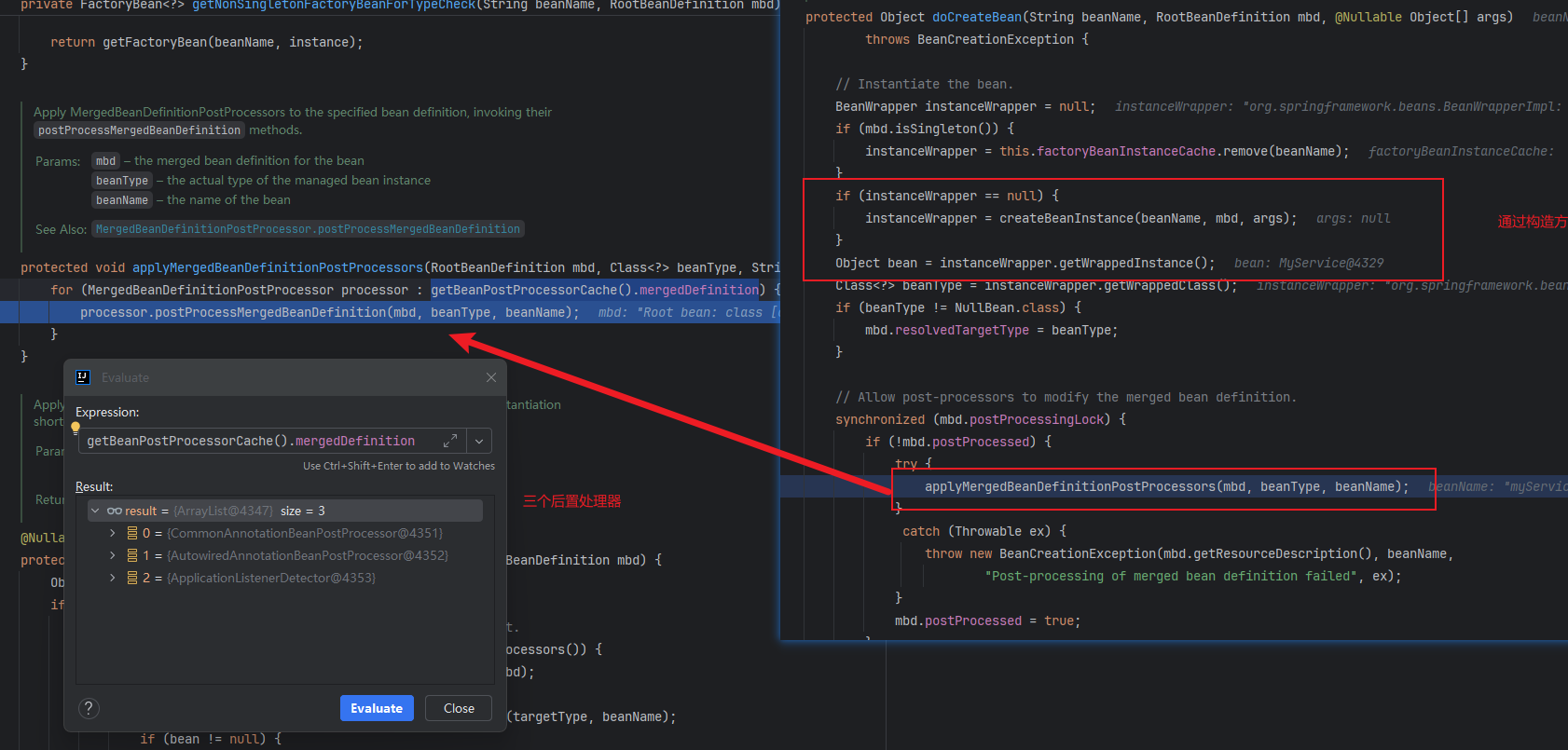Click getBeanPostProcessorCache() in the for loop
The image size is (1568, 750).
coord(531,290)
